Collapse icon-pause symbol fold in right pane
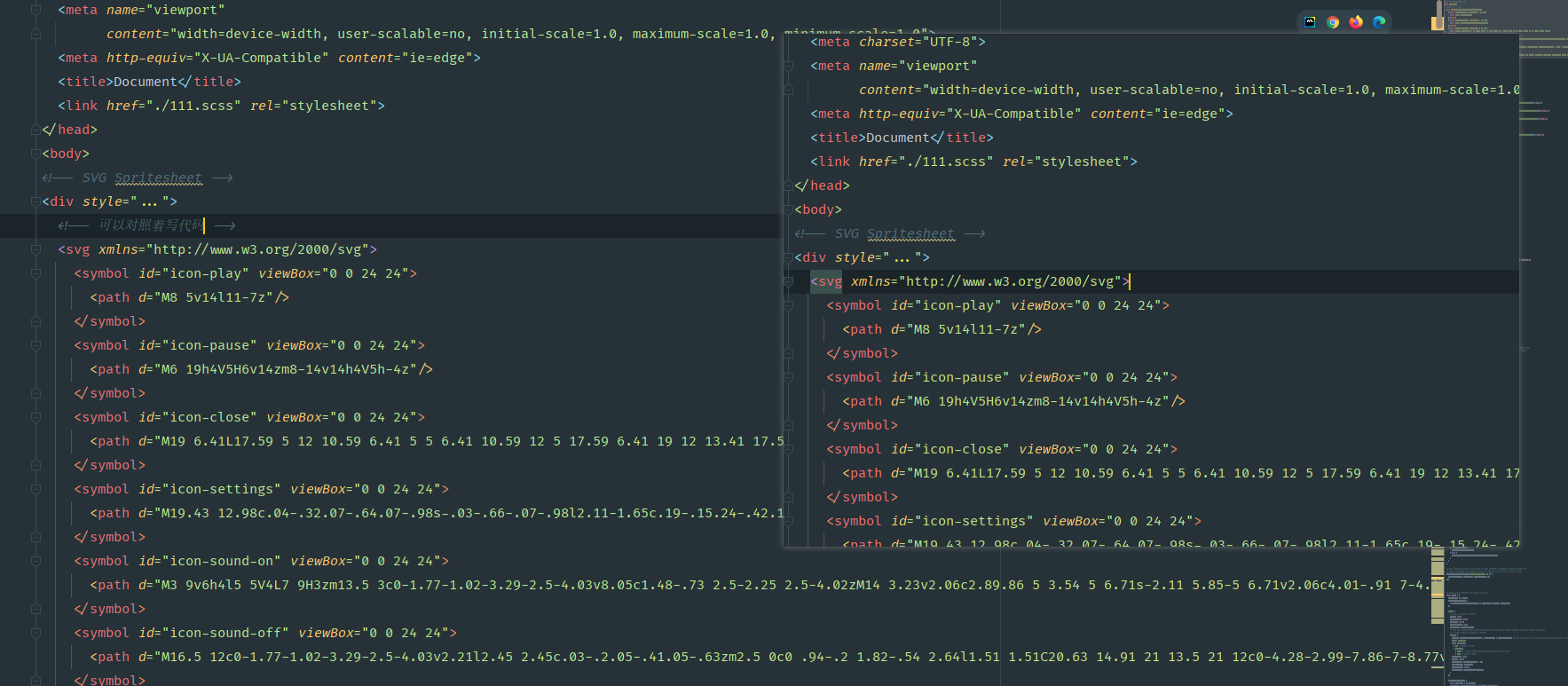 (x=788, y=377)
